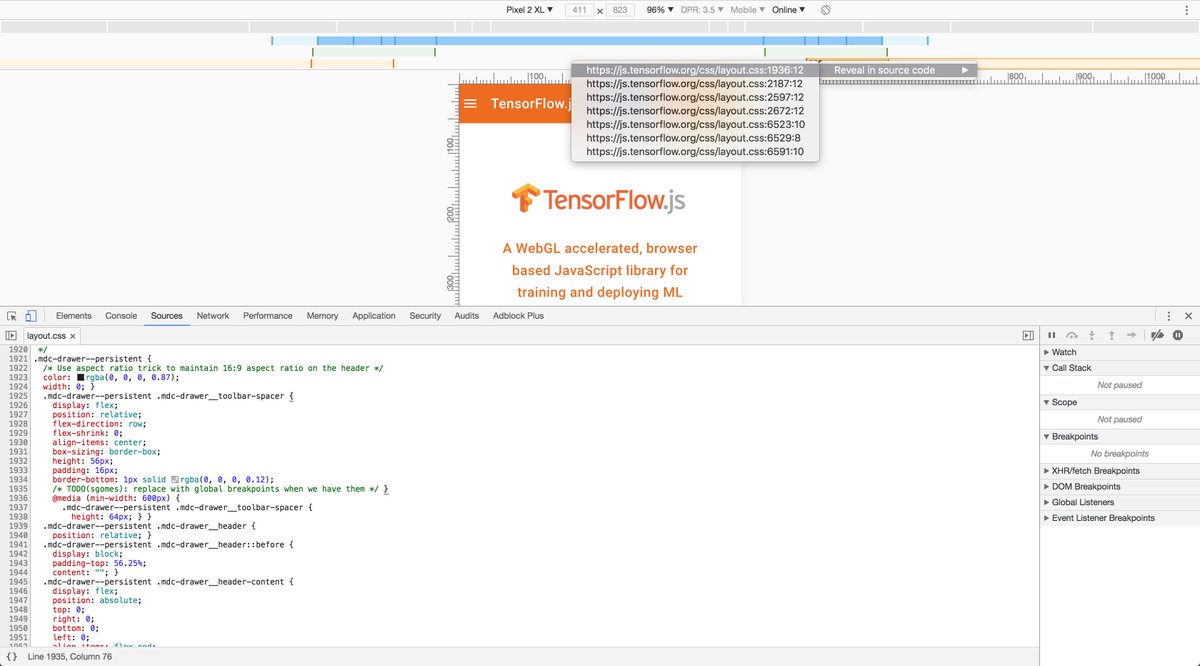
Task: Open the Memory tab
Action: pyautogui.click(x=323, y=316)
